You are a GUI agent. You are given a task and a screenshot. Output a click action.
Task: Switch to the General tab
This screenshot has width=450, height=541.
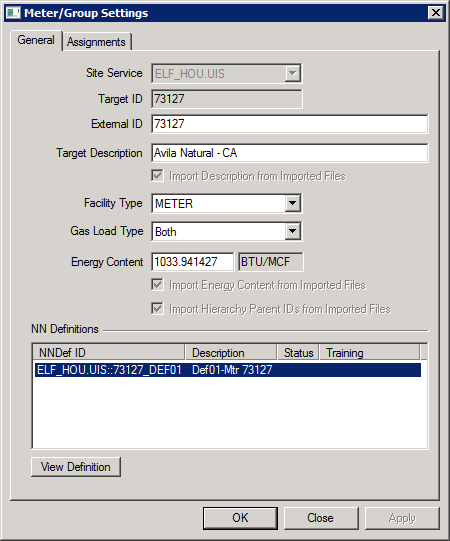coord(36,40)
